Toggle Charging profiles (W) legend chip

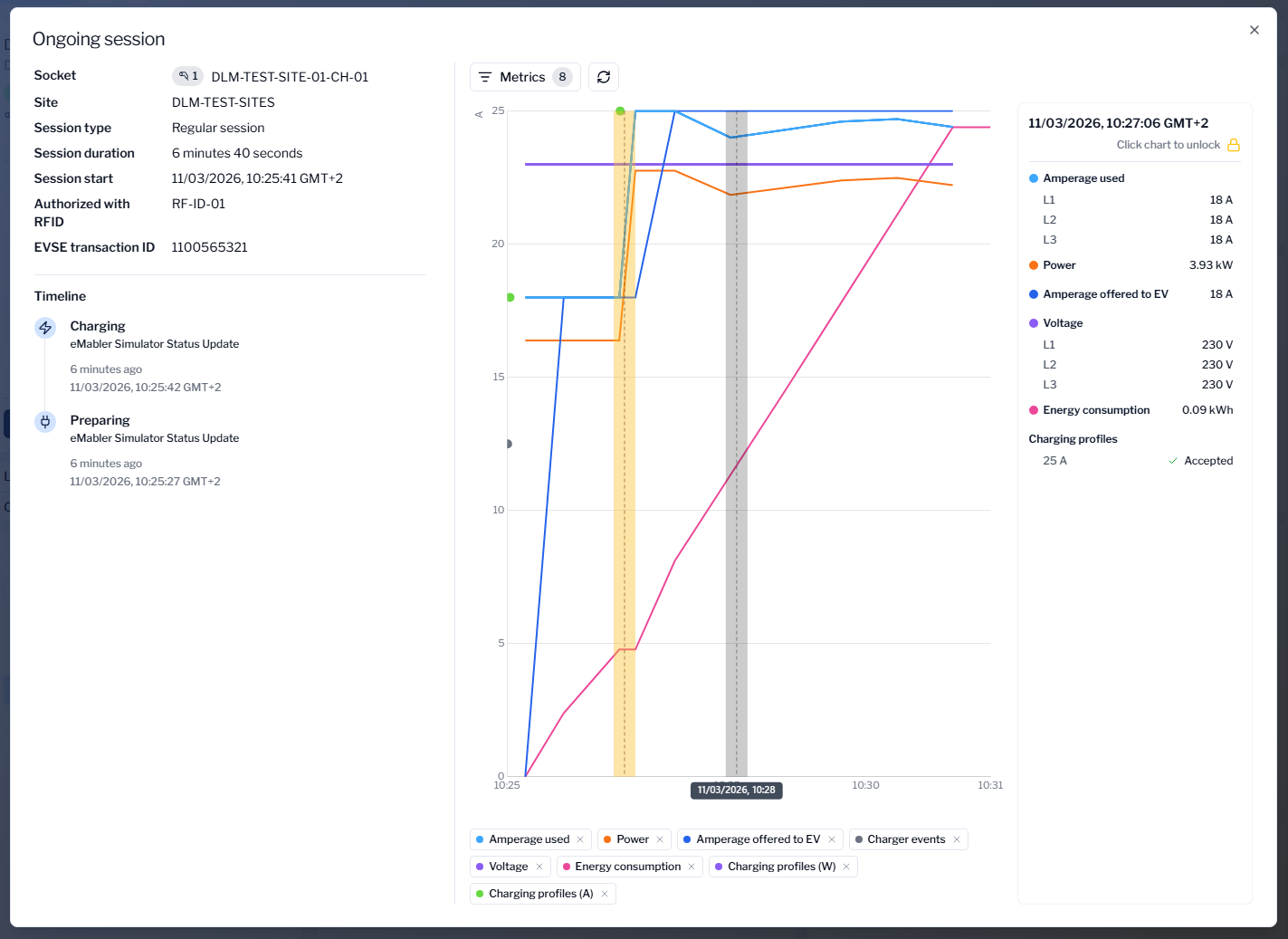tap(781, 867)
